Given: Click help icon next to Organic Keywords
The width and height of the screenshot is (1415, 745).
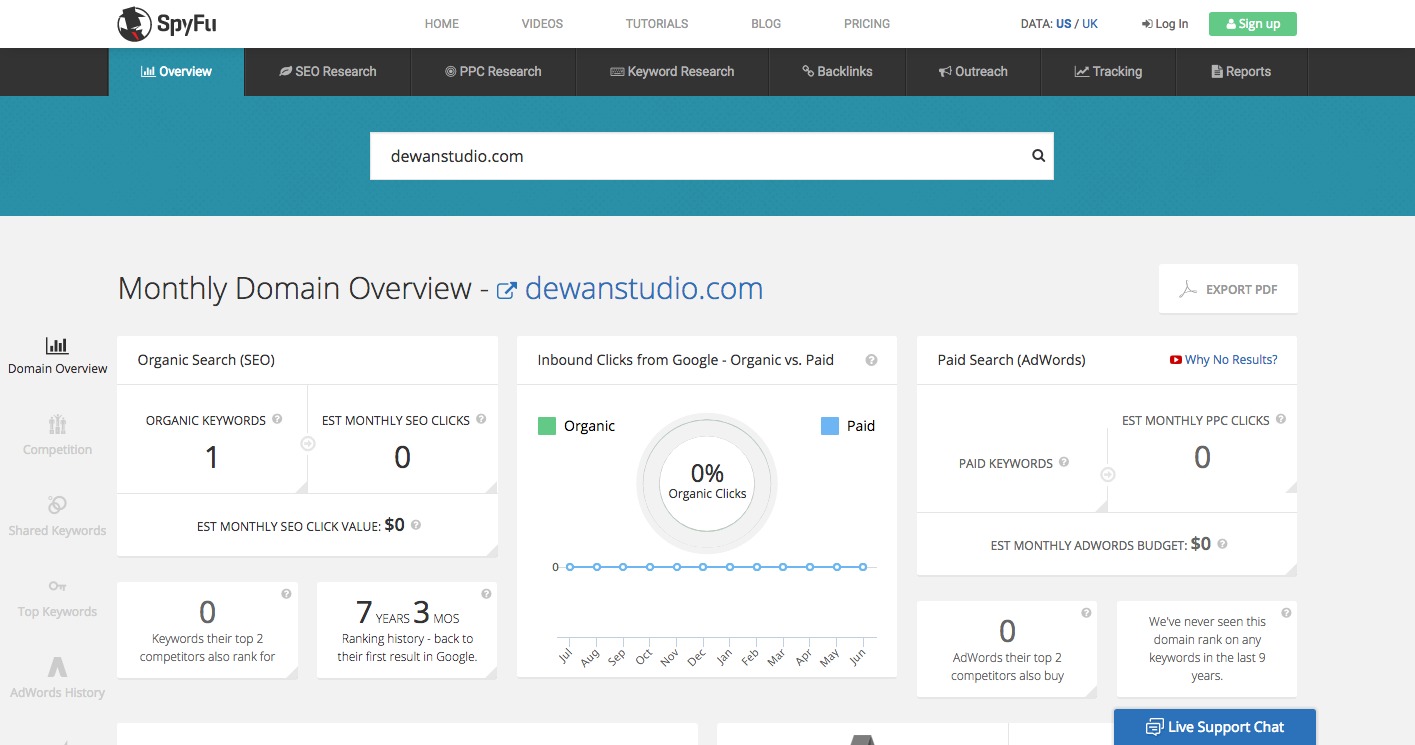Looking at the screenshot, I should tap(277, 420).
